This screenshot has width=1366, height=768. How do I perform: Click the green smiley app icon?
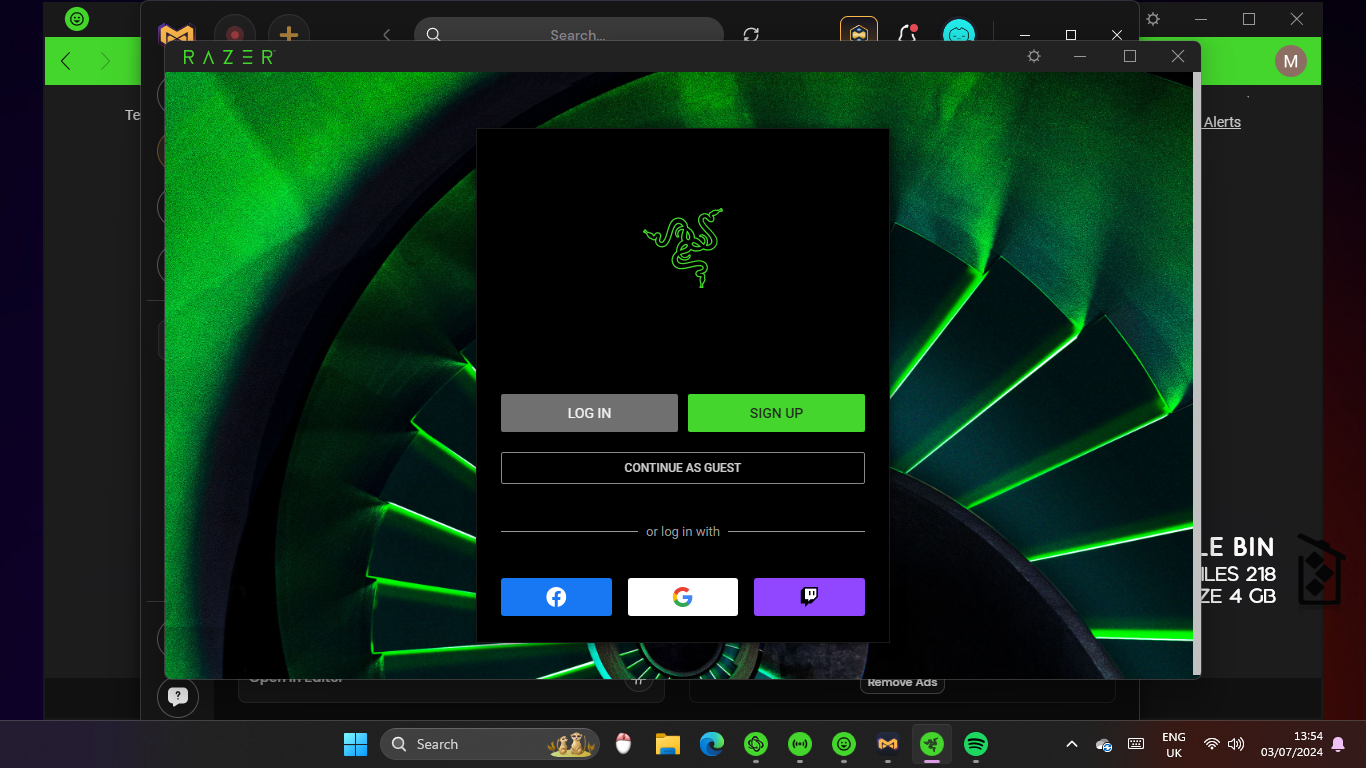[76, 19]
